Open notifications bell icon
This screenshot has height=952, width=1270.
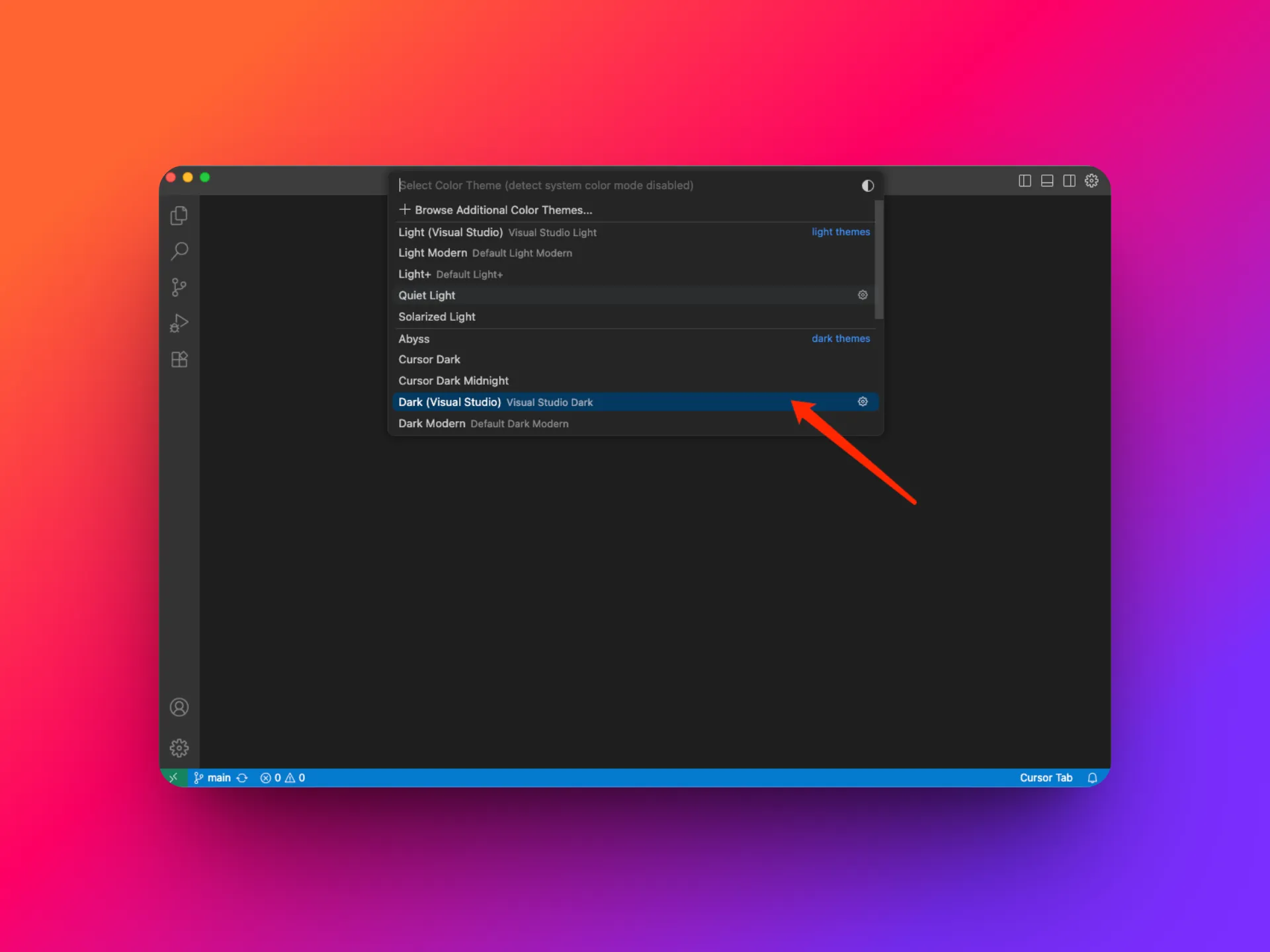pos(1092,777)
